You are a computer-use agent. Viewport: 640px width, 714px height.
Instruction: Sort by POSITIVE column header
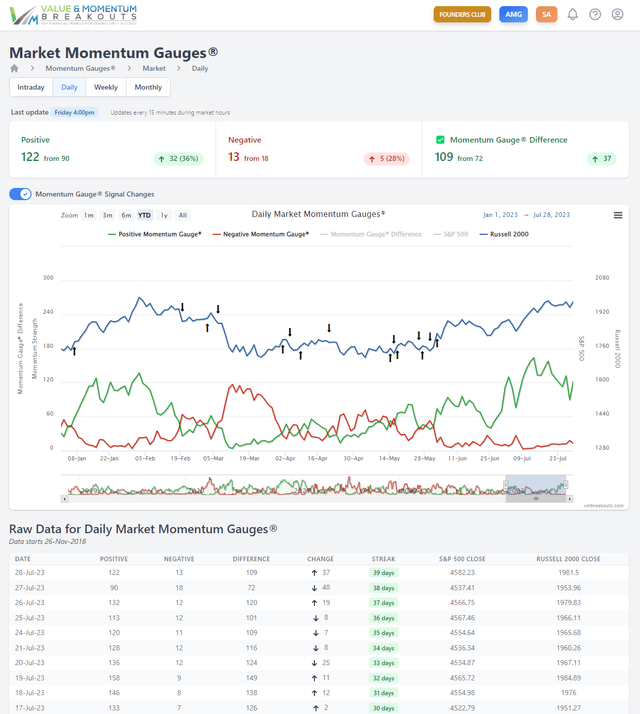point(114,559)
